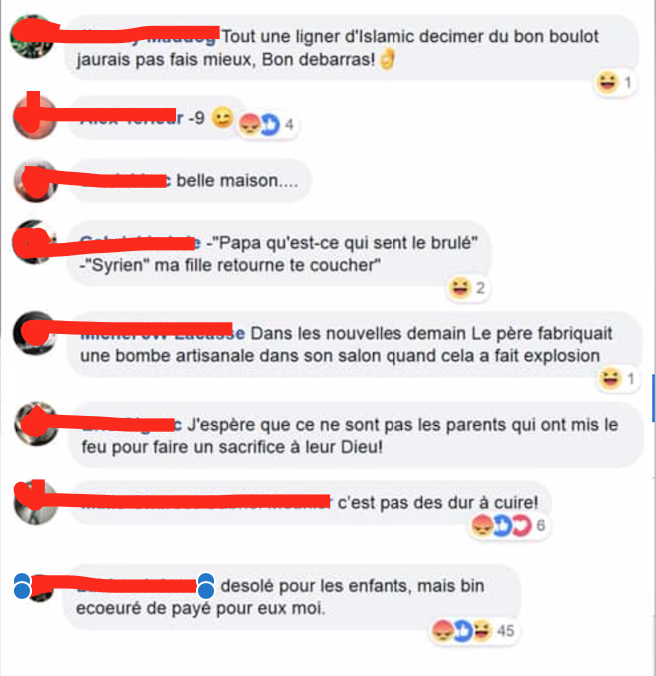Click the laughing reaction with count 45
Viewport: 656px width, 676px height.
click(x=482, y=631)
